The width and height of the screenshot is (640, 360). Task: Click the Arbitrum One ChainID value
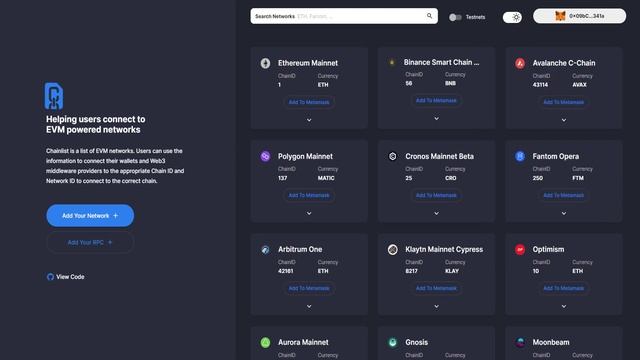[285, 271]
